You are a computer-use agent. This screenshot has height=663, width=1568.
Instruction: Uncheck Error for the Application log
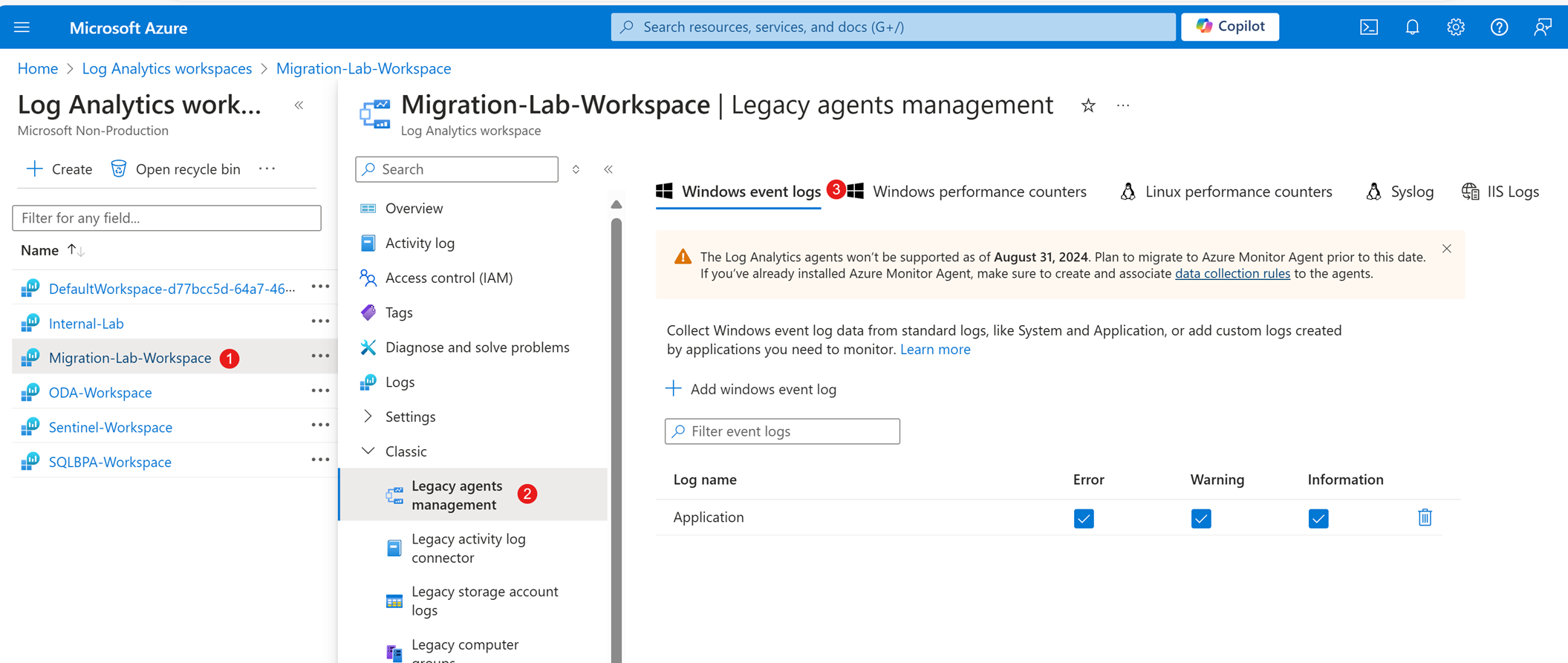[x=1084, y=518]
